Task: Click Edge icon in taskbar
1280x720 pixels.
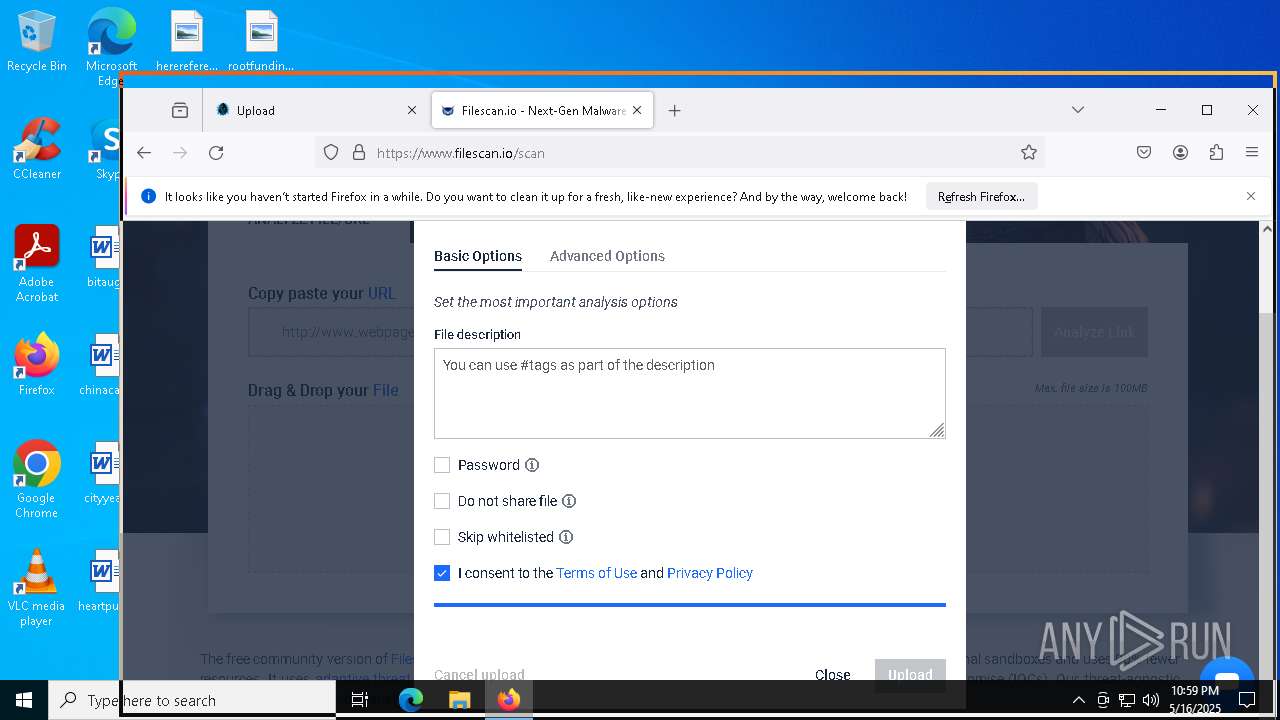Action: click(411, 700)
